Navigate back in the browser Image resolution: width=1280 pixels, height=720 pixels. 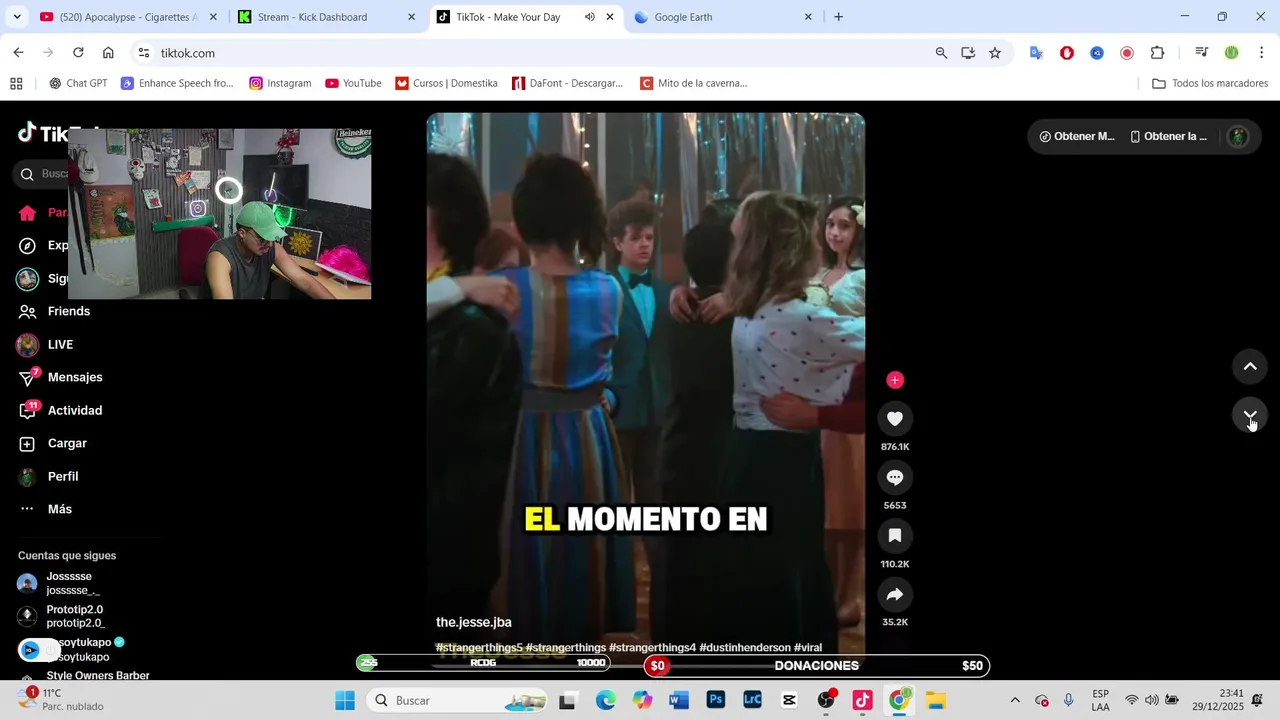(18, 53)
